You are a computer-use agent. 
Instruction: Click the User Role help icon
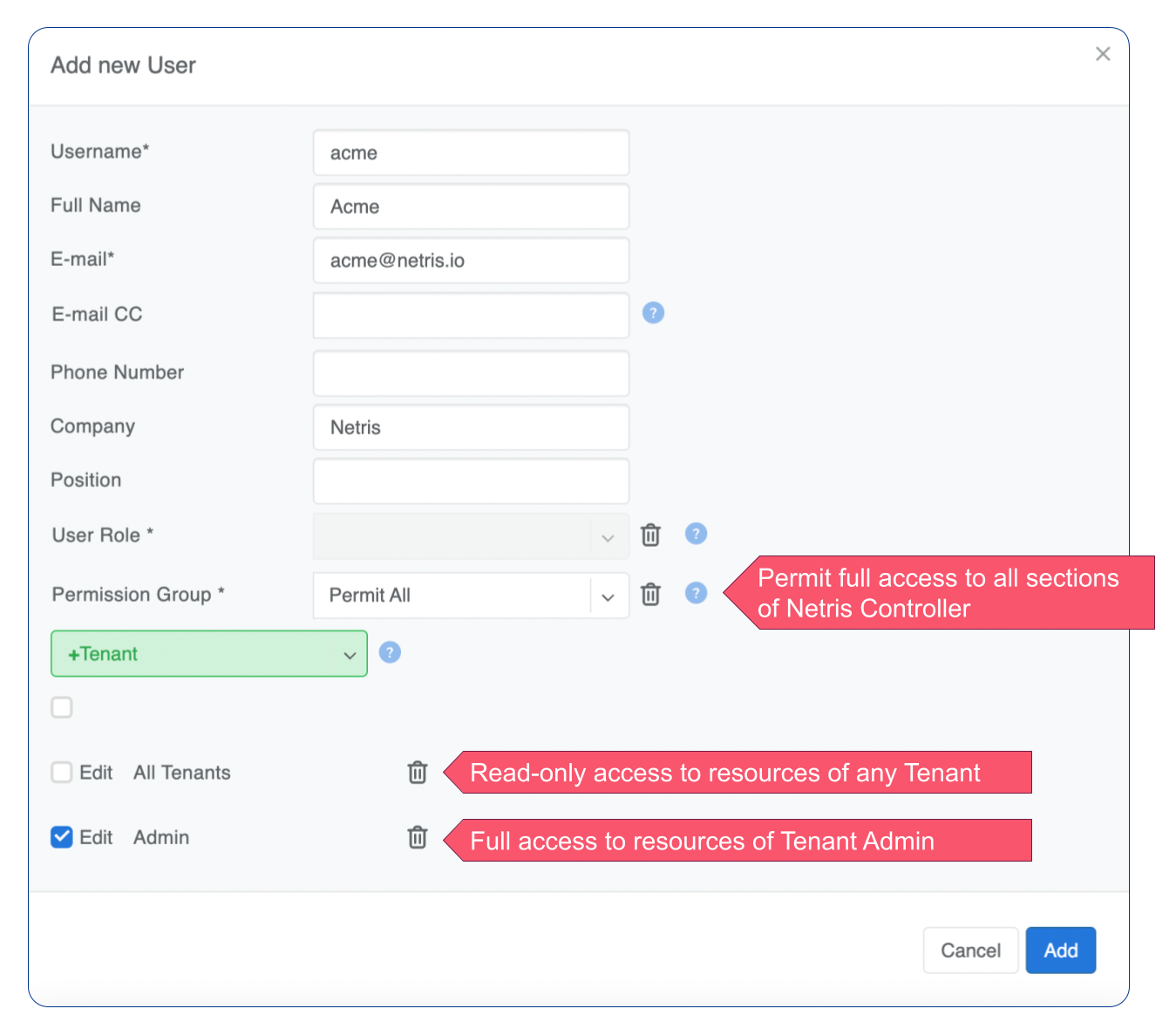[696, 534]
